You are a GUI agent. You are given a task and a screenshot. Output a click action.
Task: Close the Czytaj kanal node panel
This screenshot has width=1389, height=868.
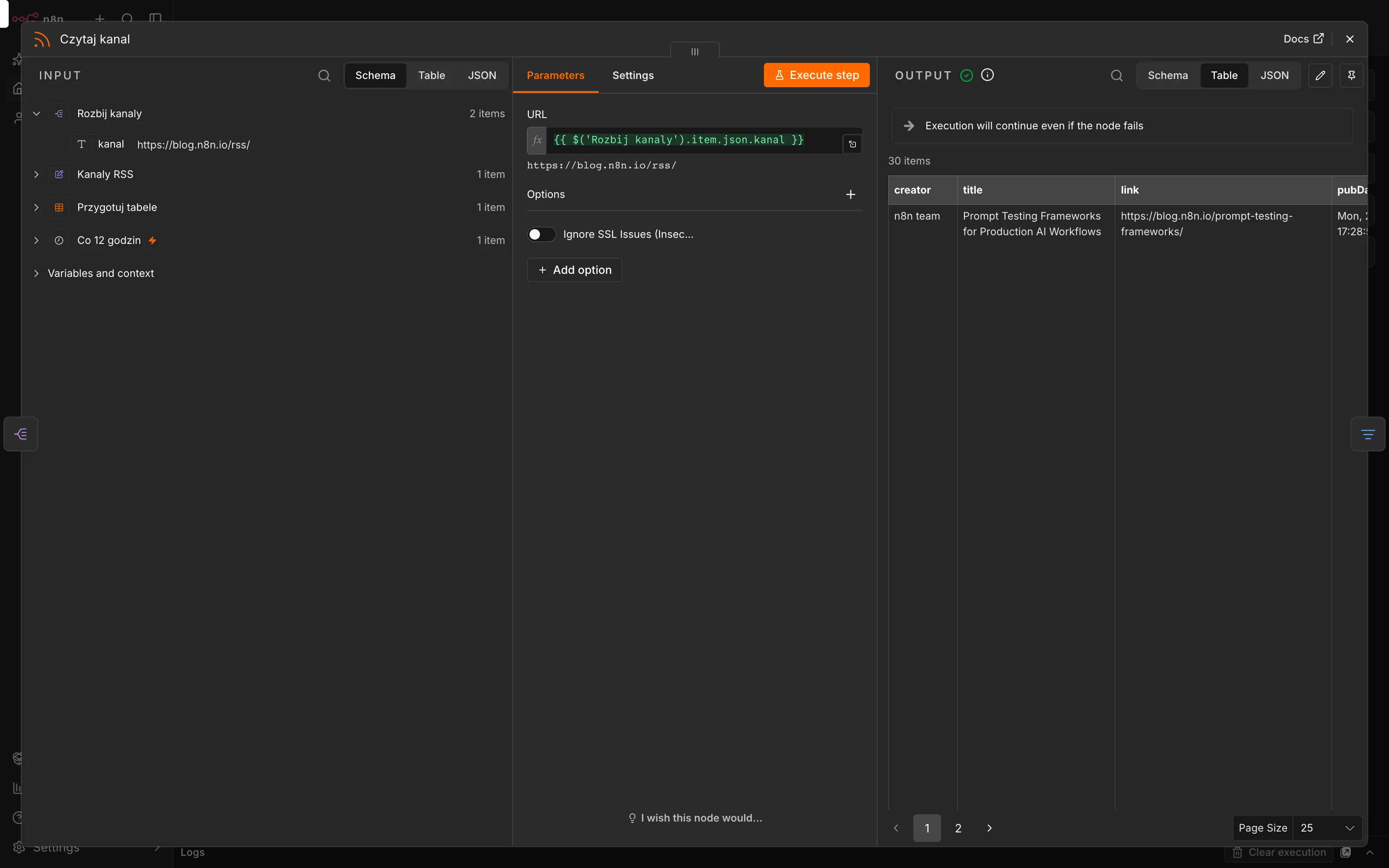click(x=1350, y=39)
